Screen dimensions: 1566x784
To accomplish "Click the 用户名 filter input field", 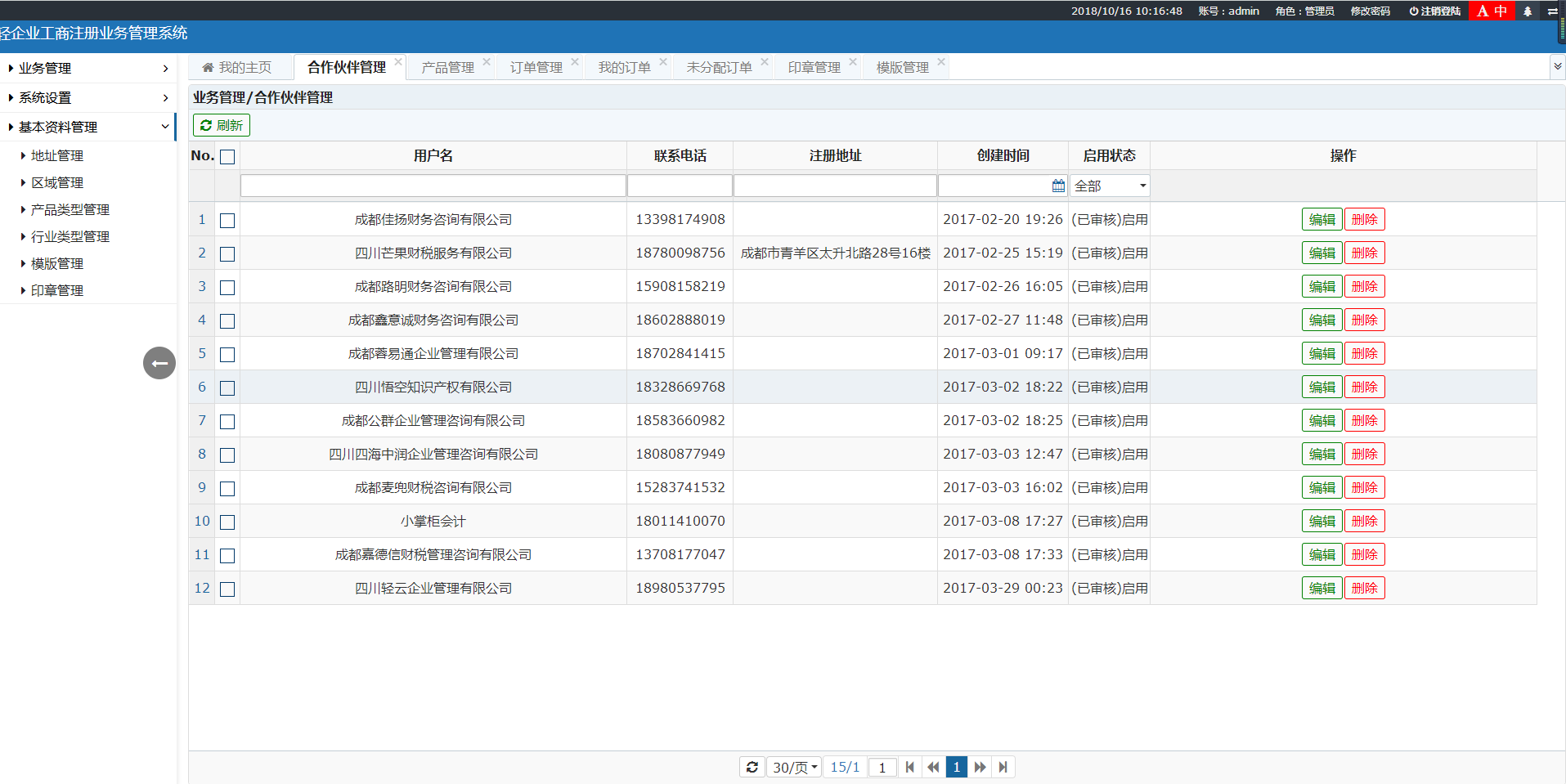I will [x=433, y=186].
